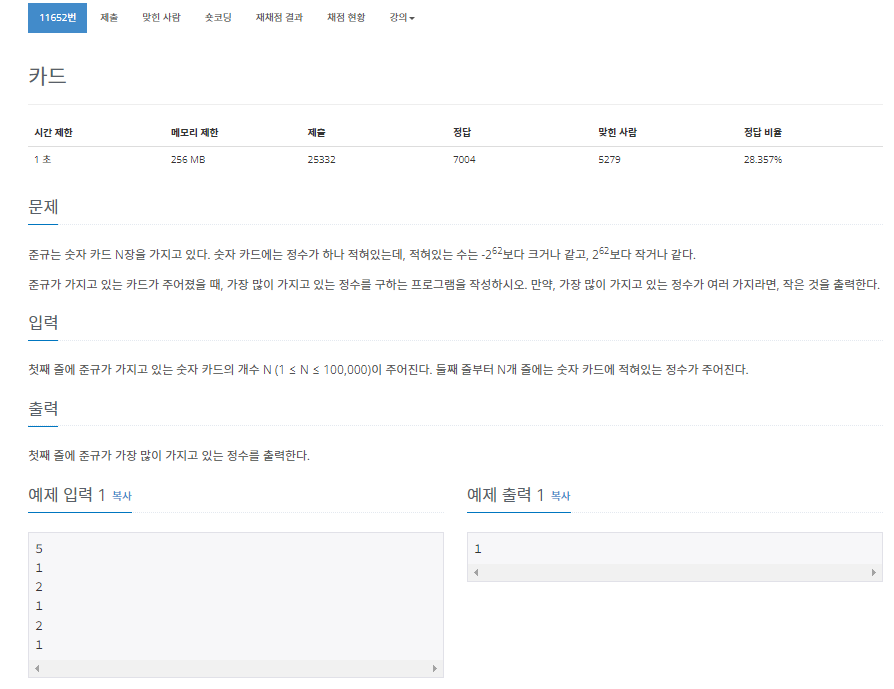
Task: Click the 예제 입력 1 heading
Action: (x=67, y=495)
